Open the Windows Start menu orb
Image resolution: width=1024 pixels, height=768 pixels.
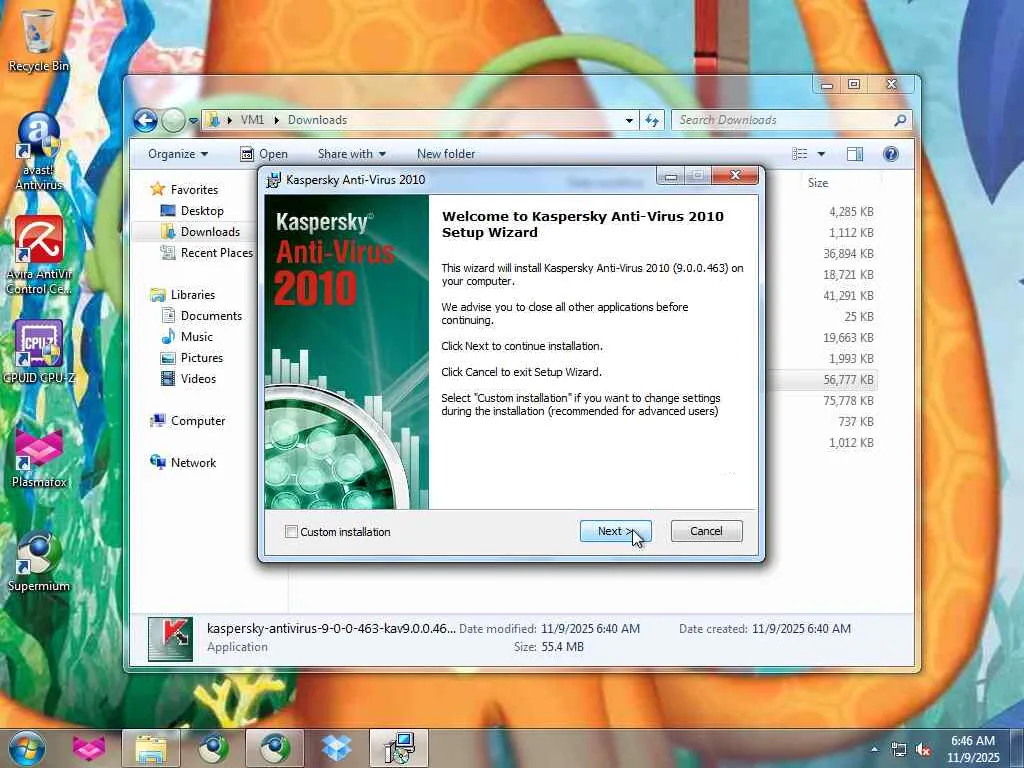click(x=27, y=748)
